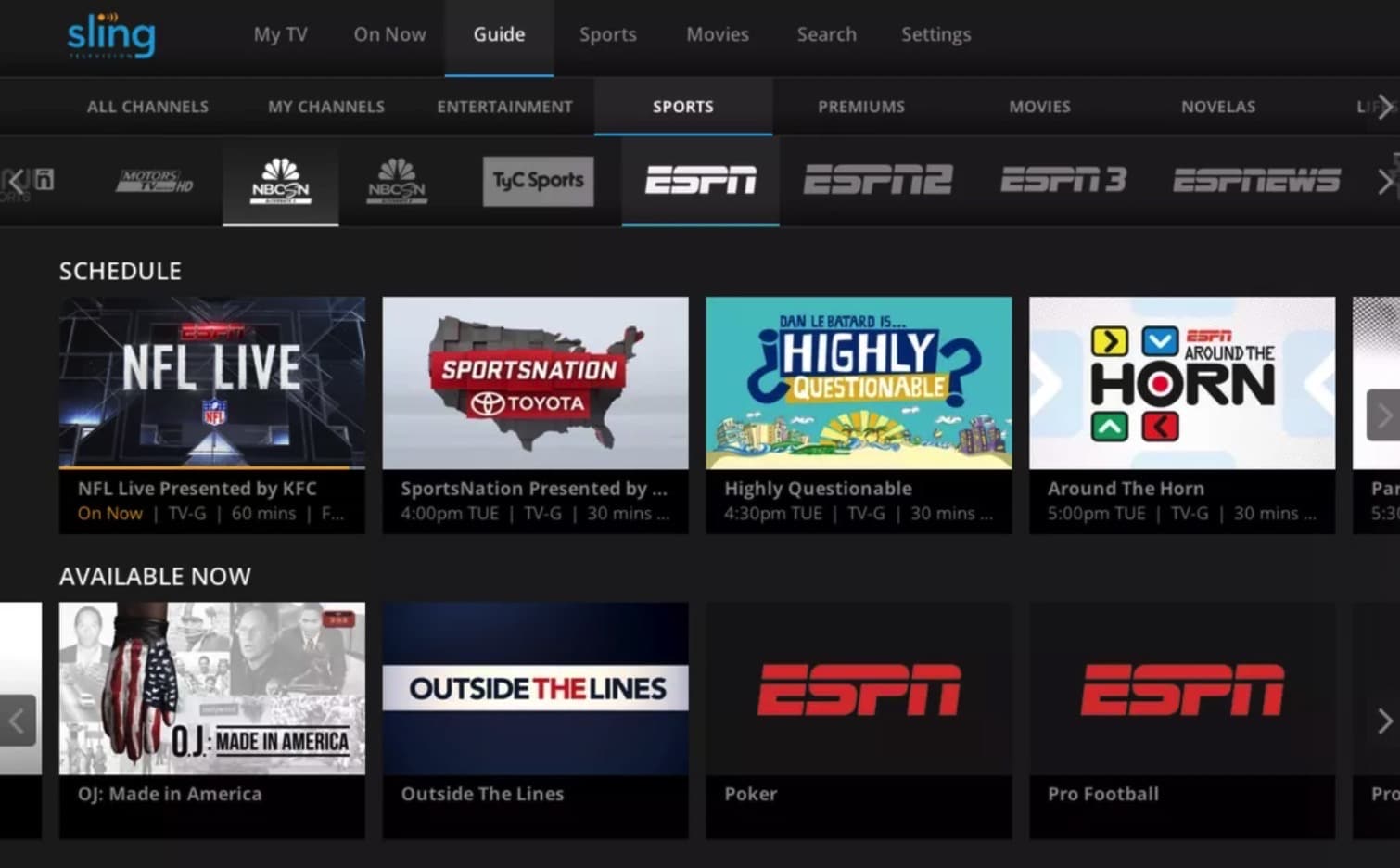Open the On Now tab
1400x868 pixels.
click(390, 34)
